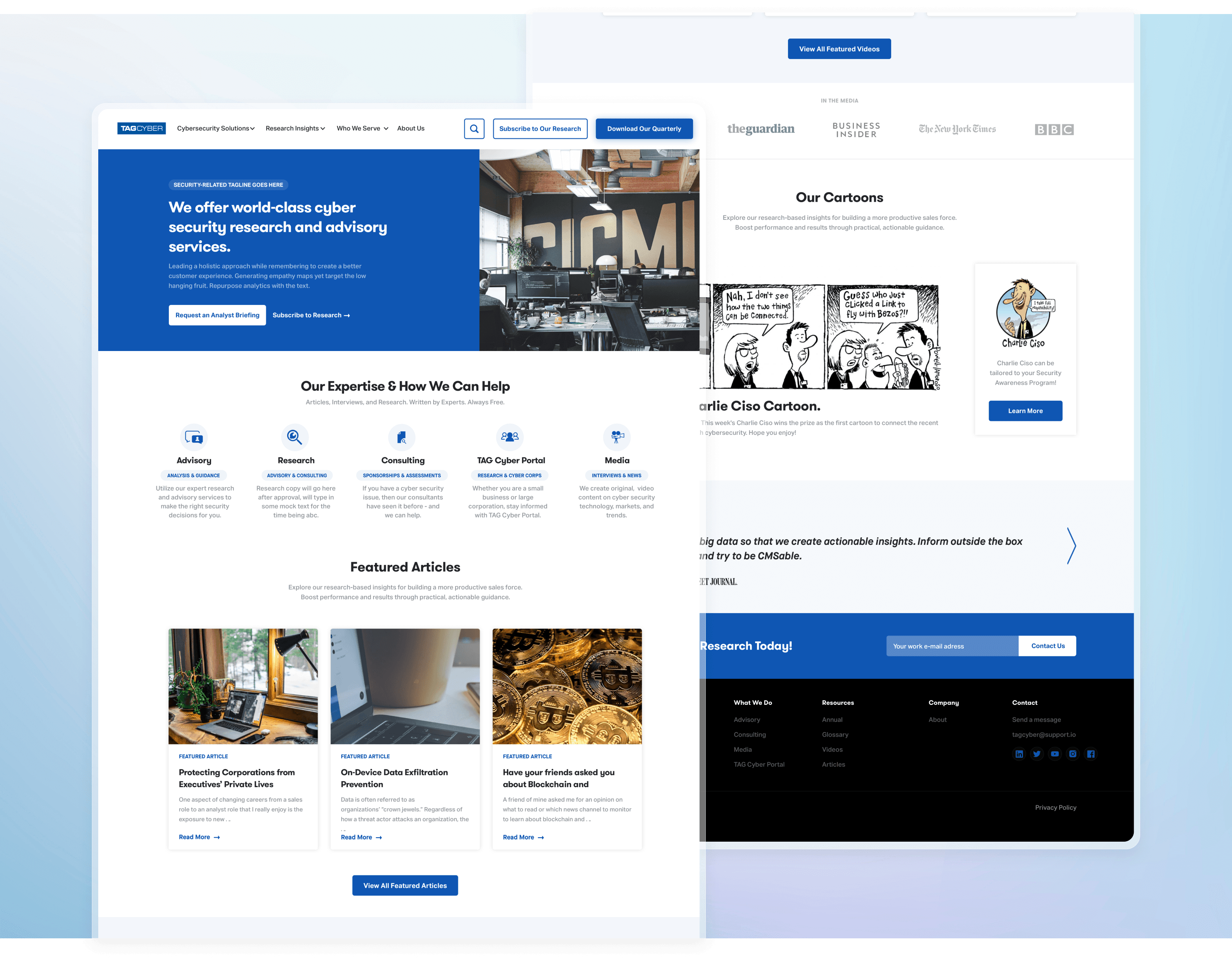The height and width of the screenshot is (962, 1232).
Task: Open the Bitcoin blockchain article thumbnail
Action: coord(567,686)
